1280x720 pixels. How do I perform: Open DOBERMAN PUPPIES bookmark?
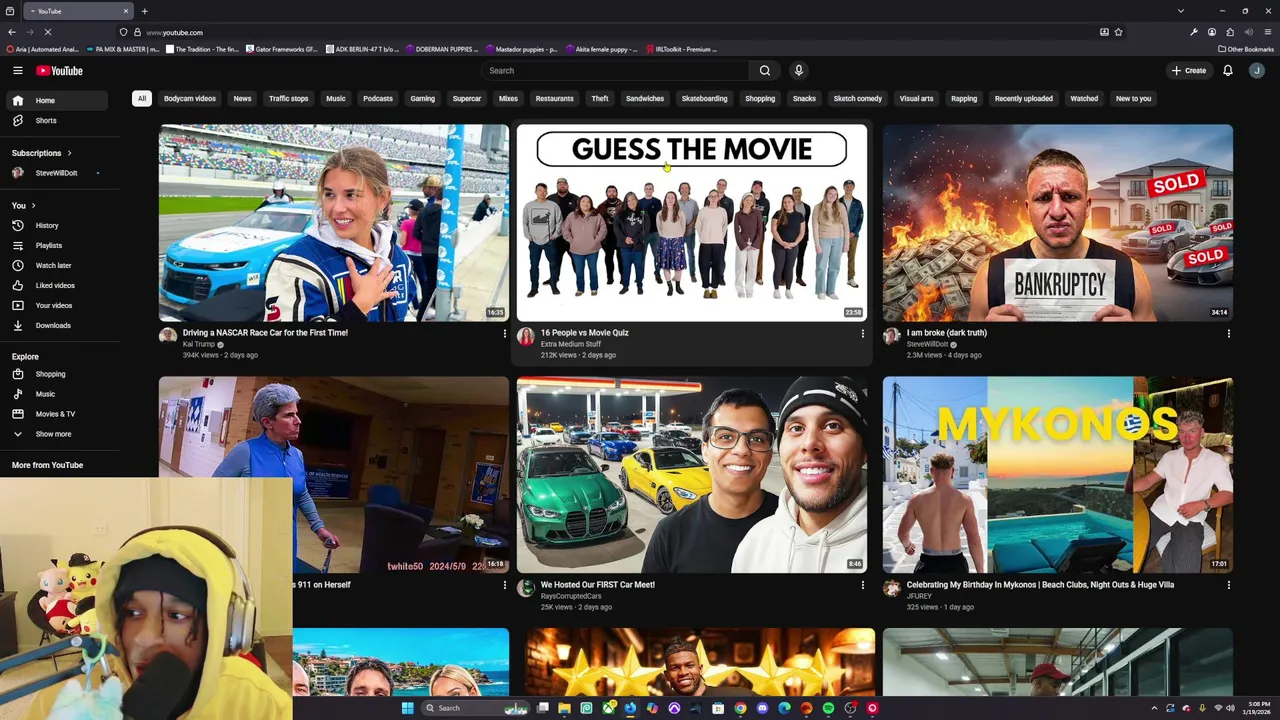(x=444, y=49)
